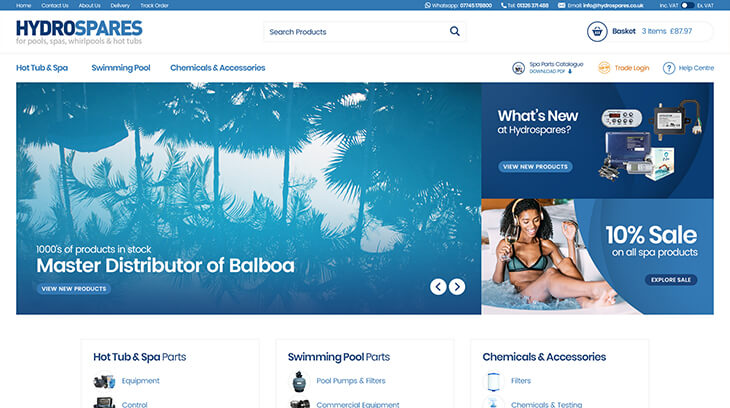Click the 'Hot Tub & Spa Parts' heading
730x408 pixels.
pos(140,357)
